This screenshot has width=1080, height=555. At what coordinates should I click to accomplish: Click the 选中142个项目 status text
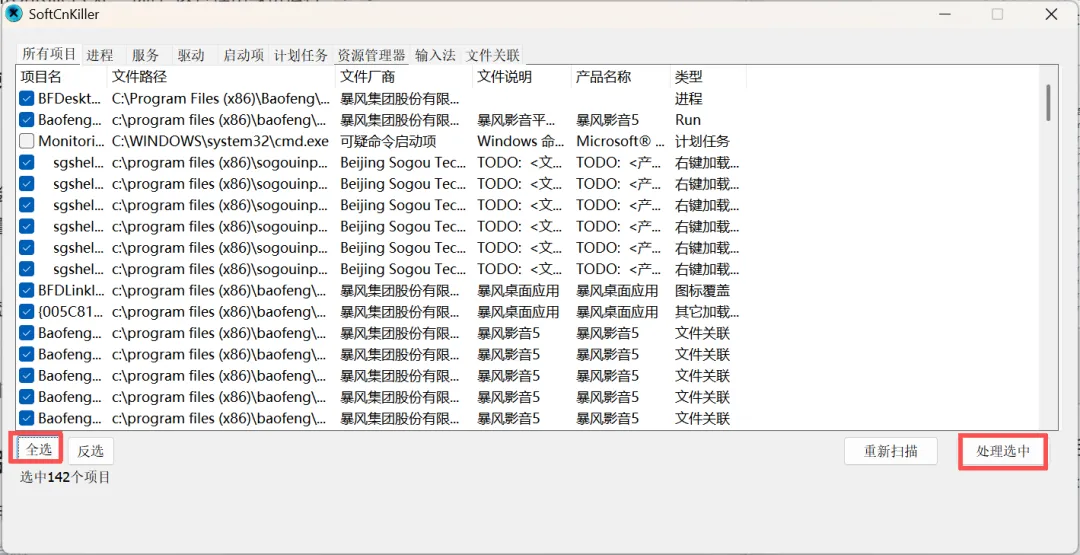click(x=65, y=477)
